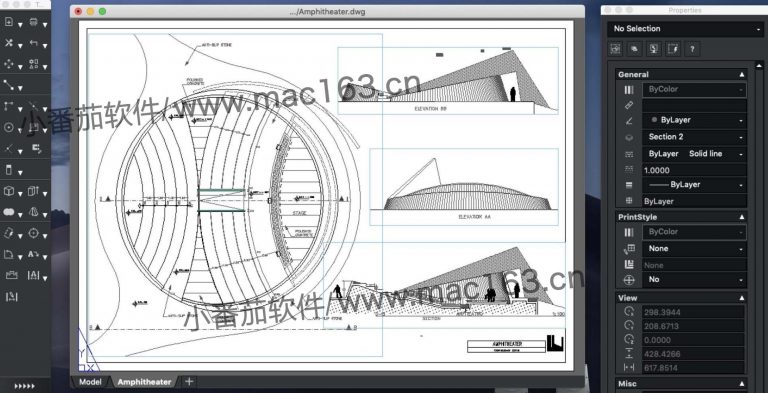This screenshot has height=393, width=768.
Task: Open the lineweight ByLayer dropdown
Action: [695, 185]
